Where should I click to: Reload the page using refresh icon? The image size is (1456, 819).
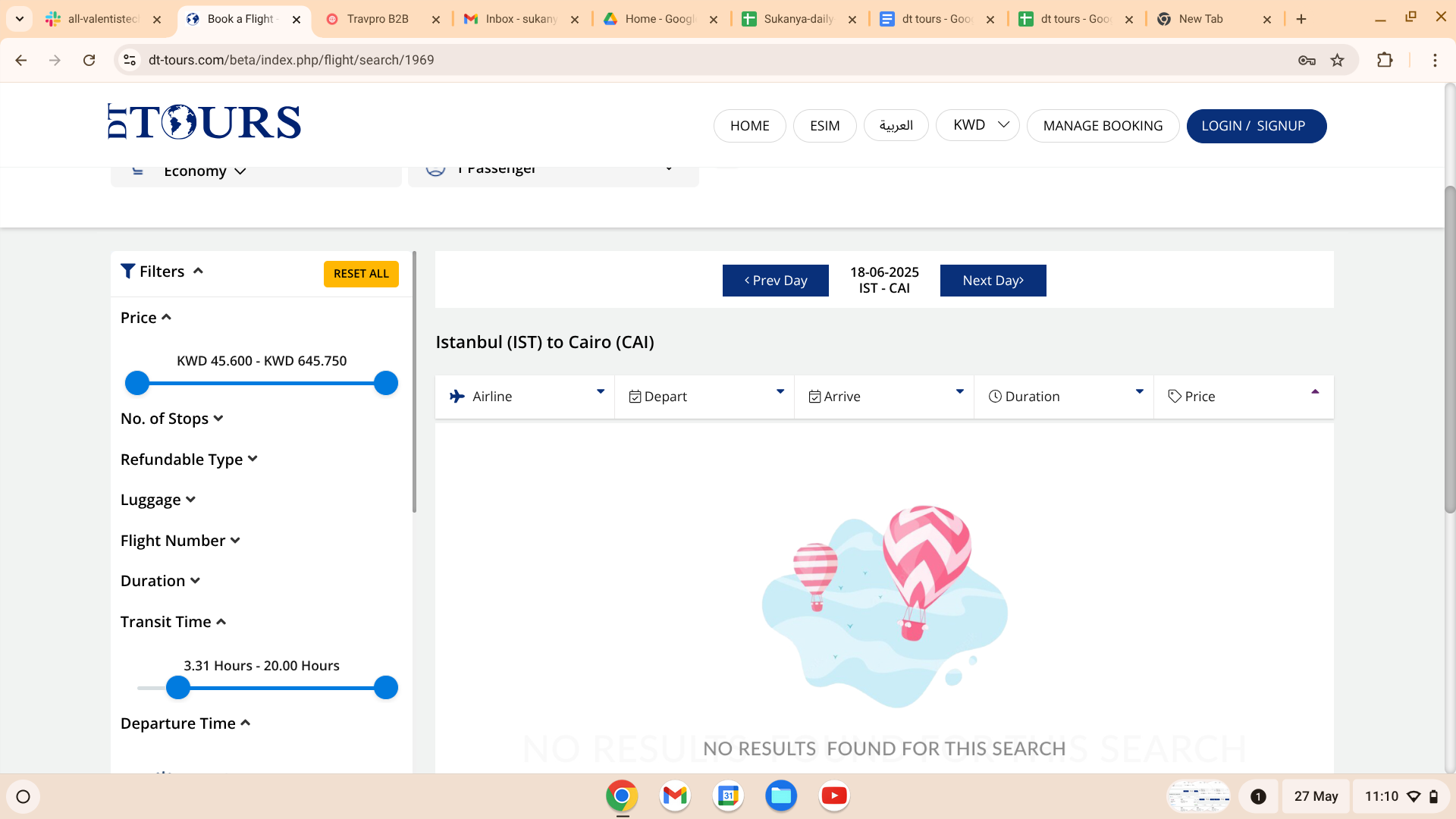pos(89,60)
